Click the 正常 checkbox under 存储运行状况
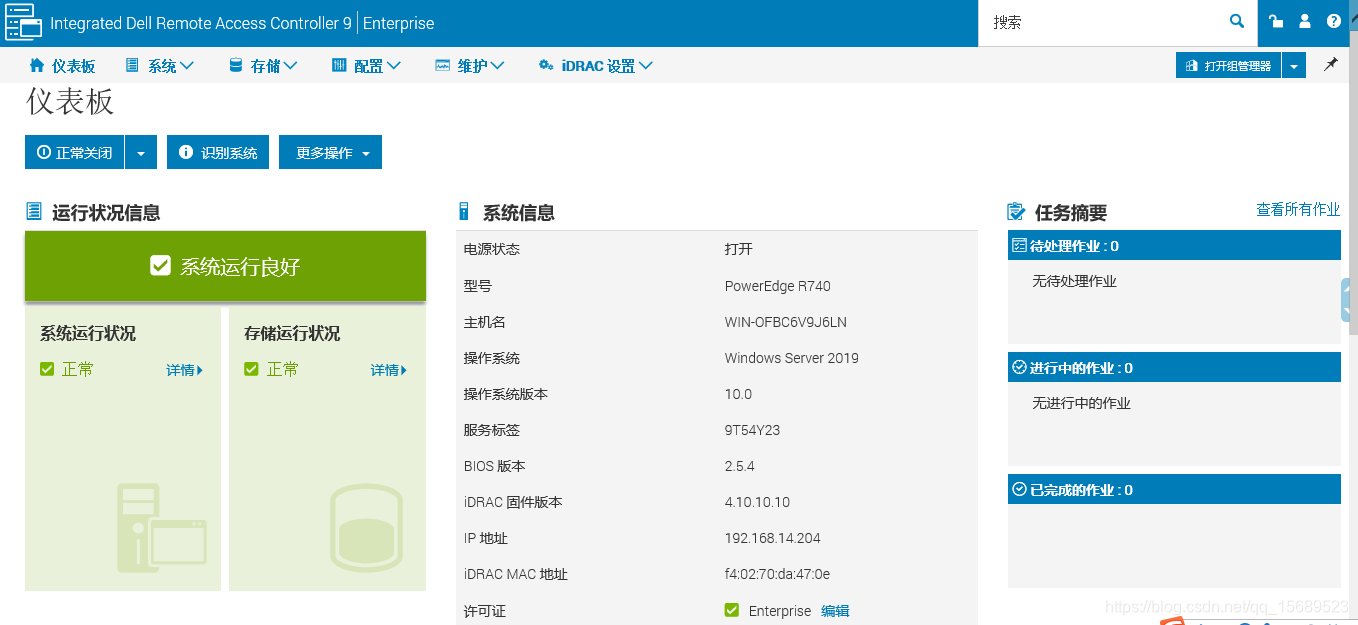1358x625 pixels. [x=251, y=368]
